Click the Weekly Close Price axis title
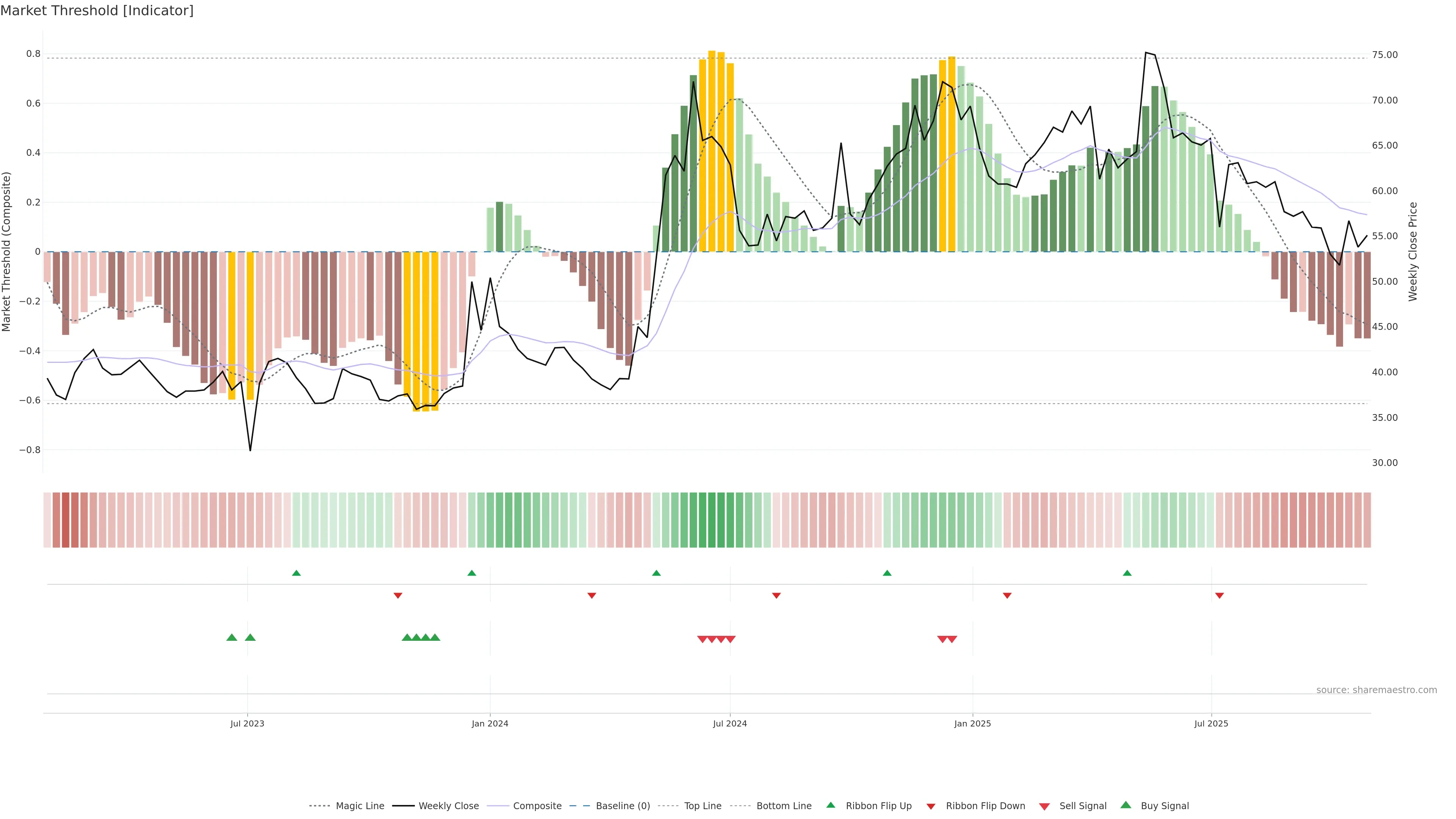The height and width of the screenshot is (819, 1456). coord(1413,251)
